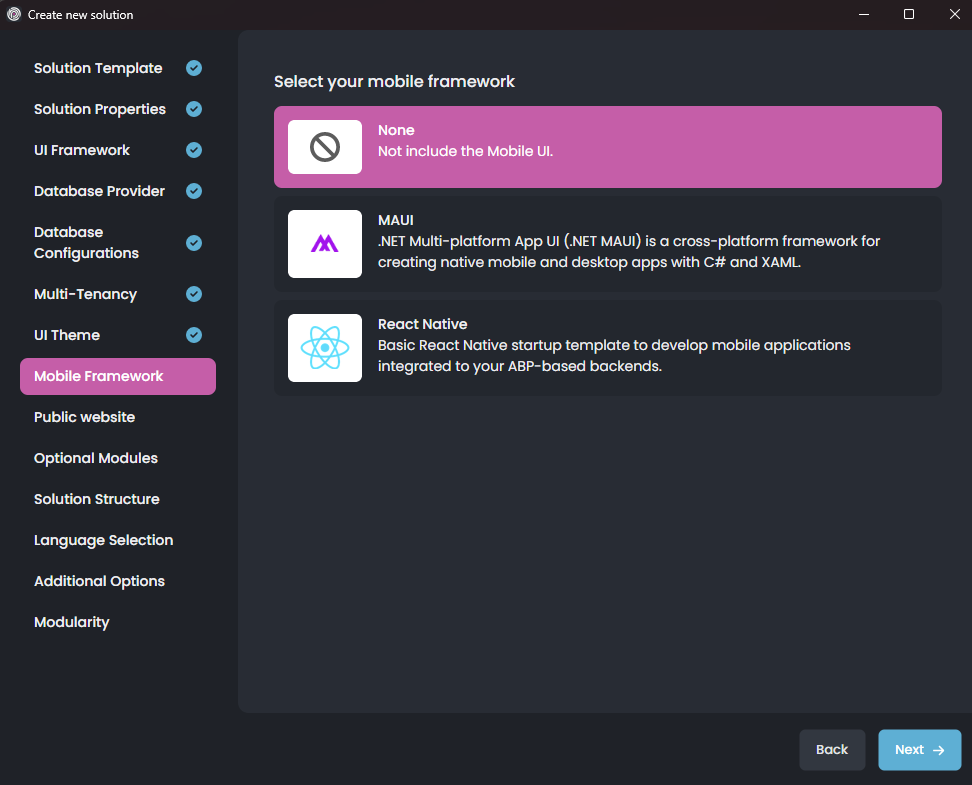
Task: Click the checkmark beside Database Configurations
Action: tap(193, 242)
